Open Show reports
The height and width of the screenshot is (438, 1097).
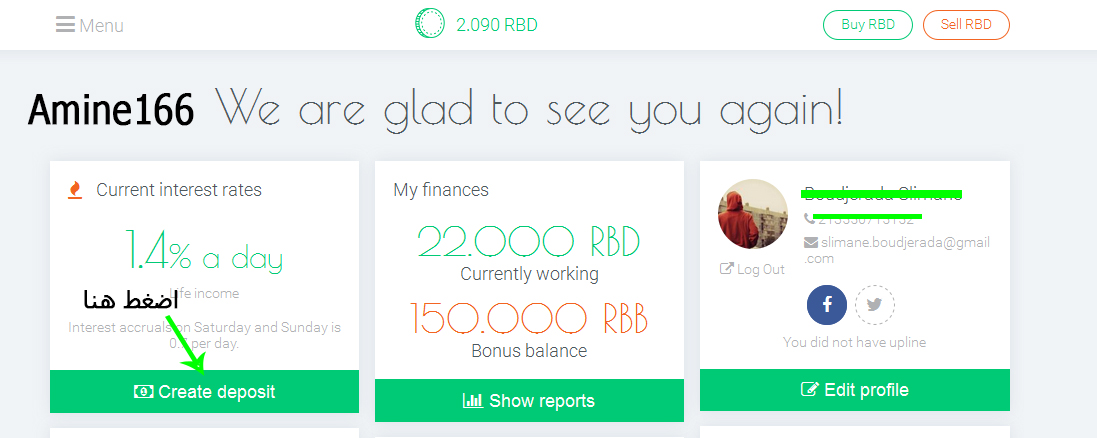529,401
